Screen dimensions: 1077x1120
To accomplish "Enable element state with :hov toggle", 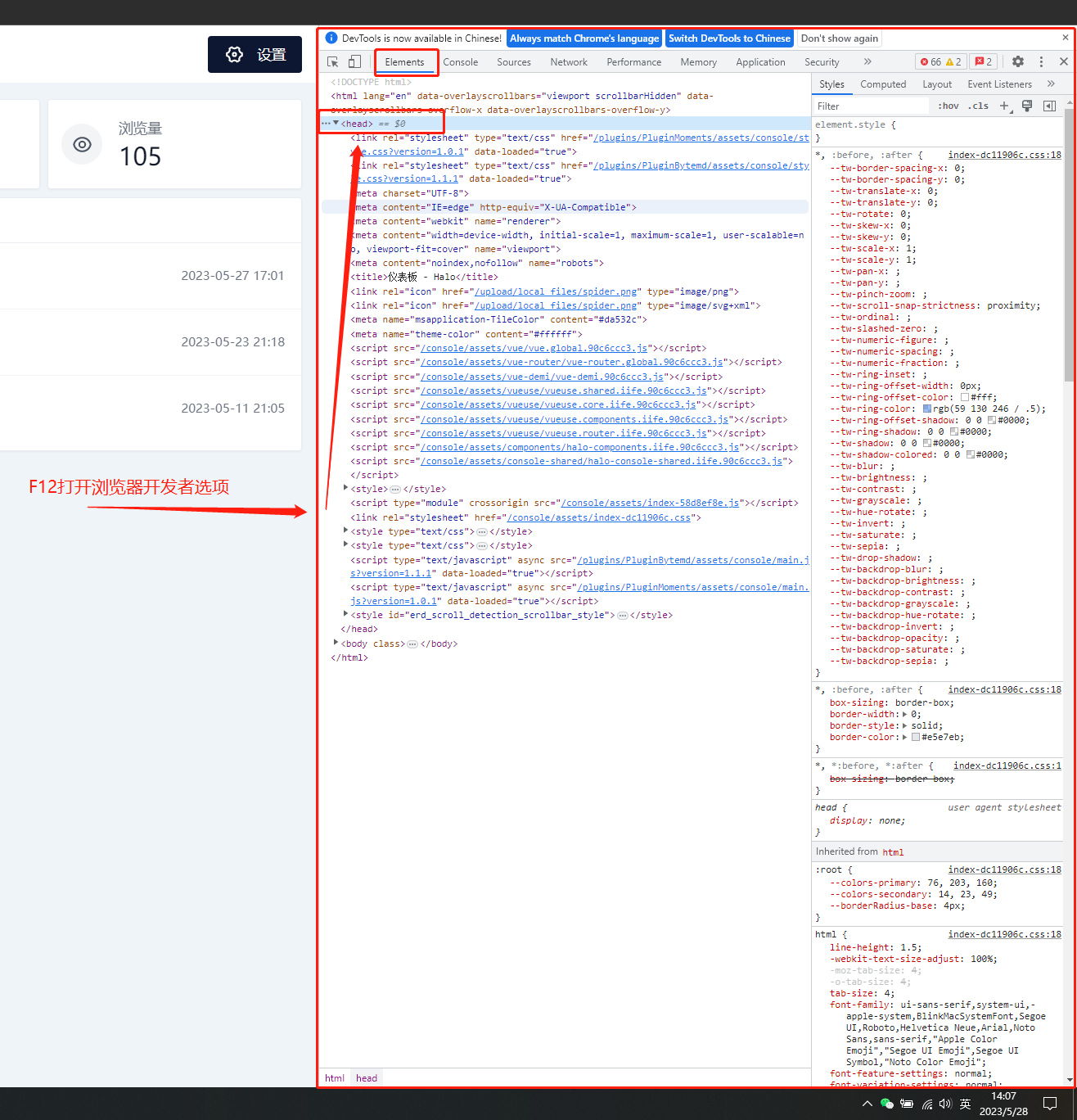I will 949,106.
